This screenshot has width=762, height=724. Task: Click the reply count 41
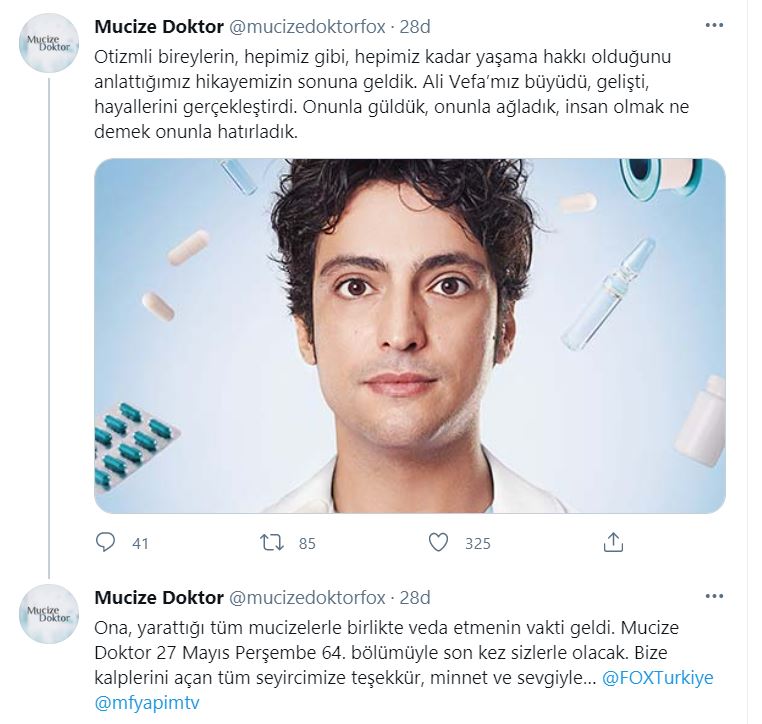(140, 544)
